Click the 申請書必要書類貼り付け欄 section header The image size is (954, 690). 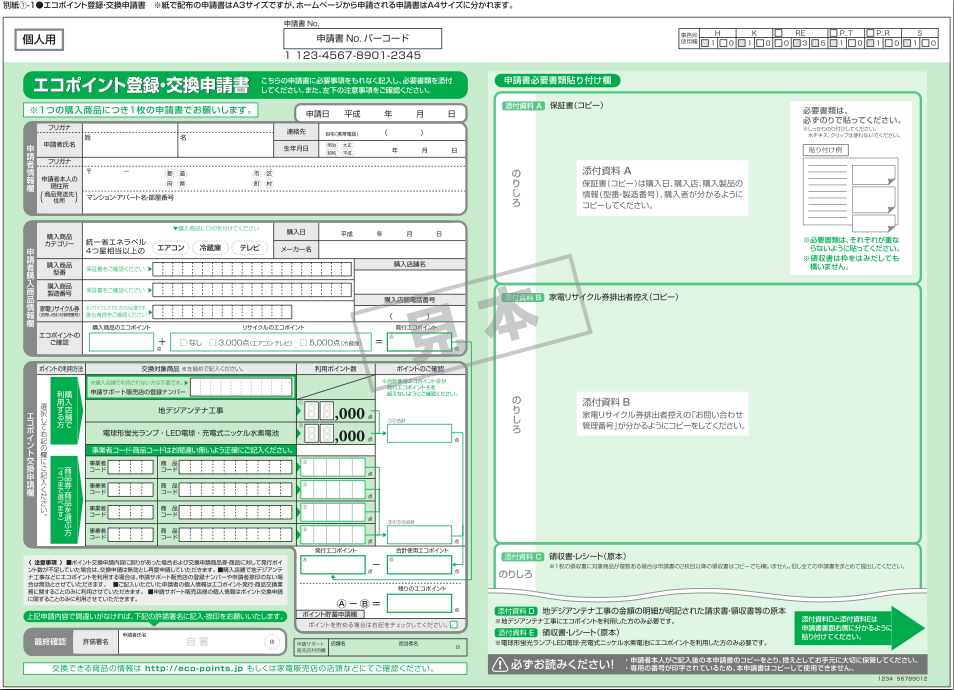[x=558, y=79]
